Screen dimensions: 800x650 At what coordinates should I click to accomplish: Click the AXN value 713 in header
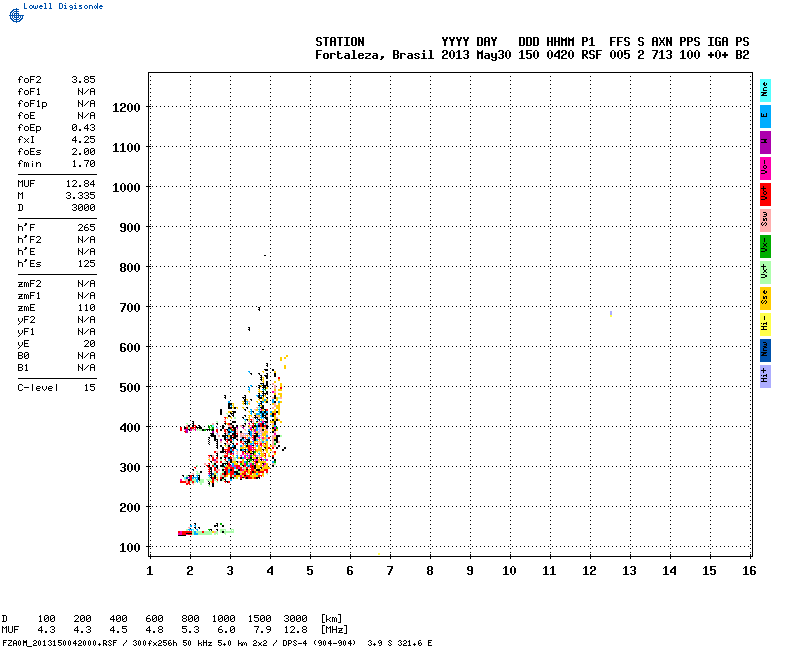pos(662,55)
